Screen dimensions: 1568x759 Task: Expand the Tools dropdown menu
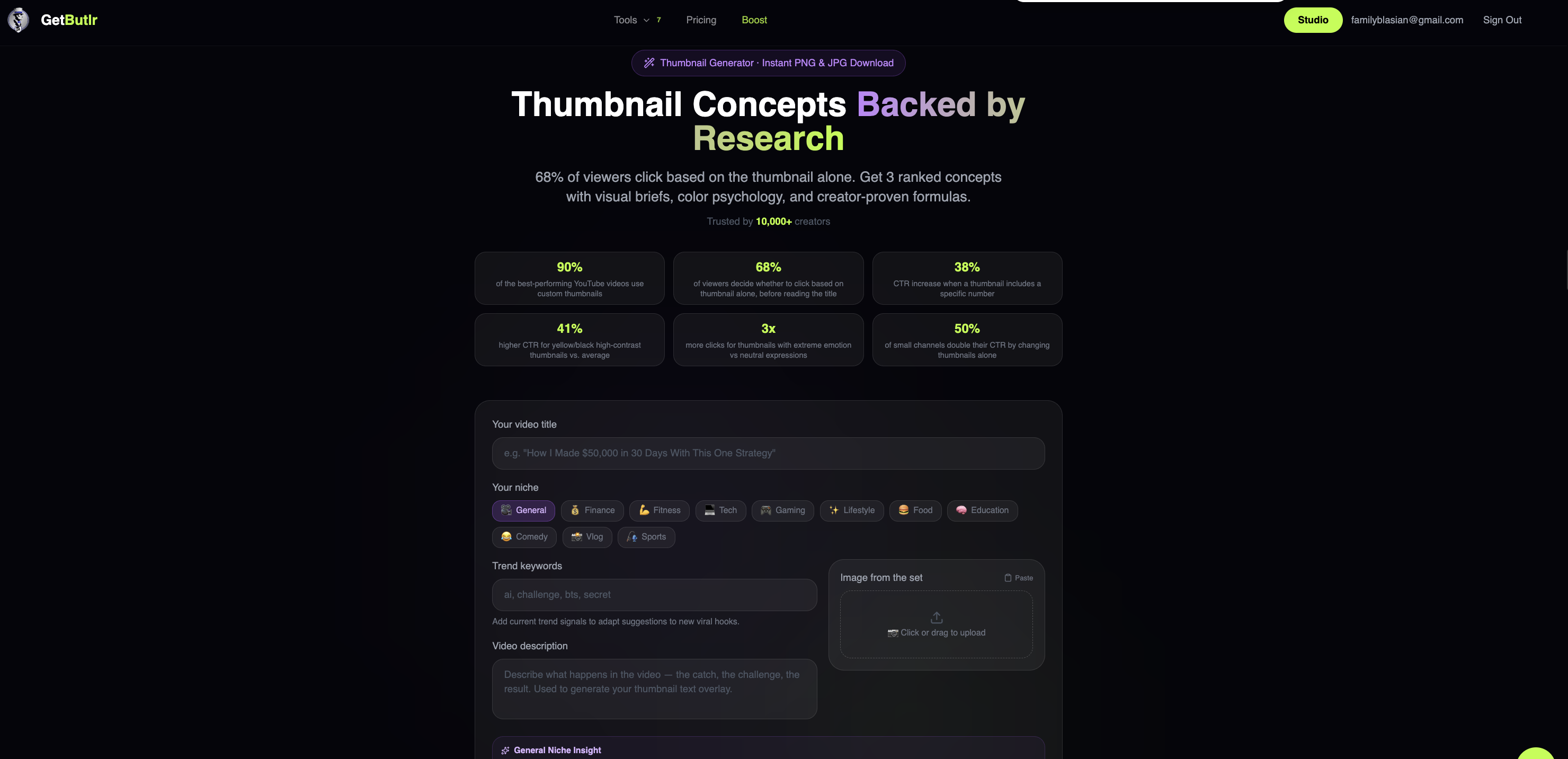(626, 20)
